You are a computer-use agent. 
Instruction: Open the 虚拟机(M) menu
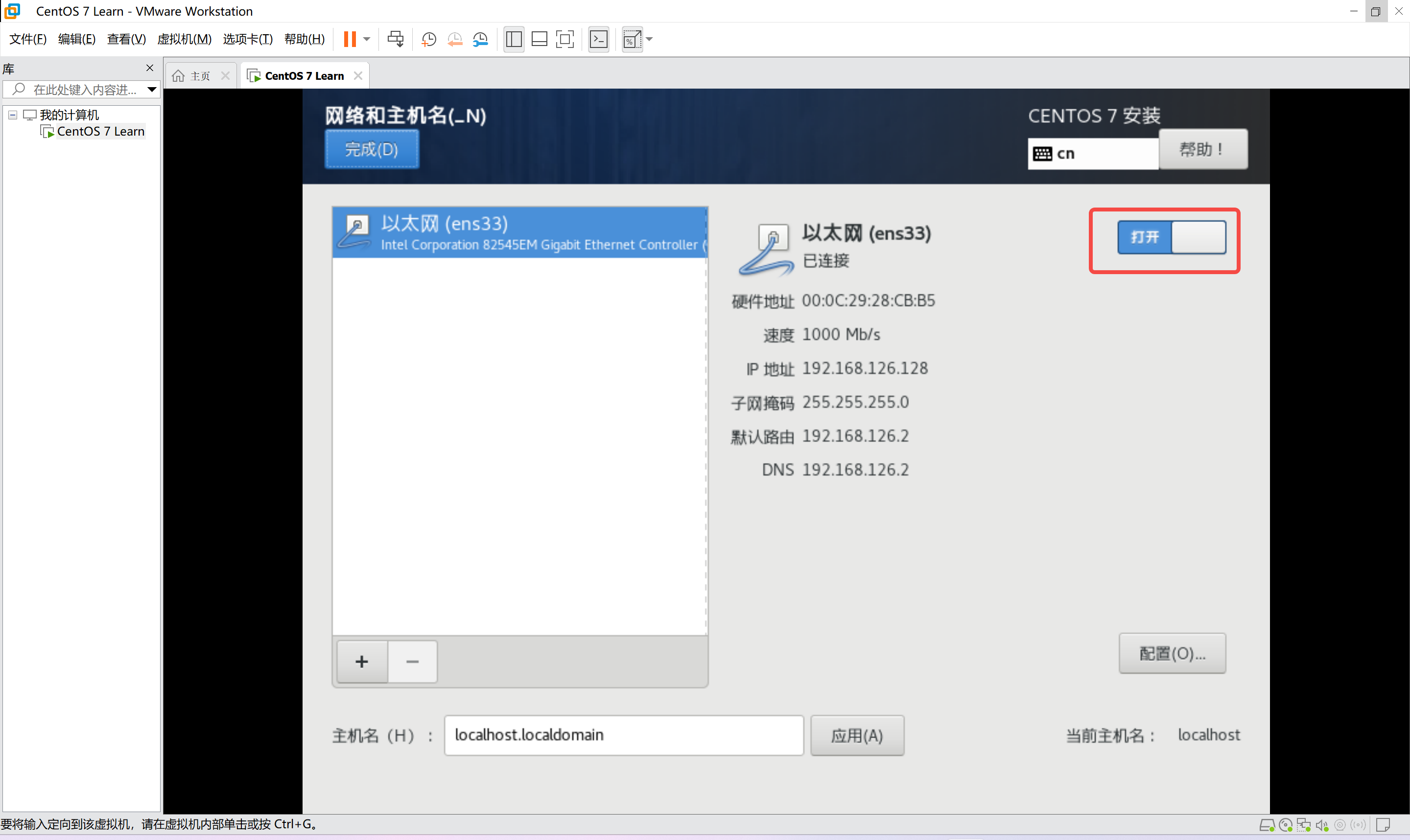point(184,39)
